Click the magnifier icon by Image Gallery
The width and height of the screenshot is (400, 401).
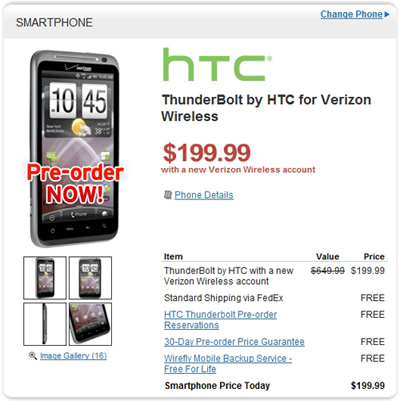point(33,356)
